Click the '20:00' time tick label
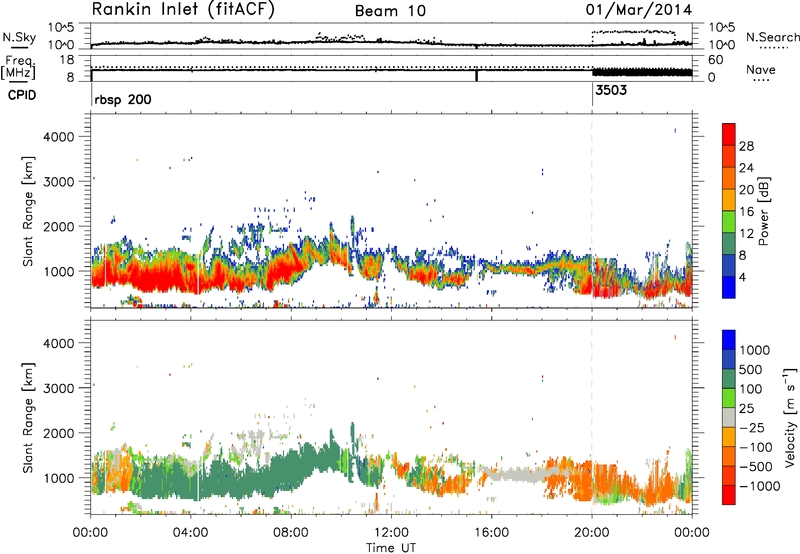 (x=592, y=533)
